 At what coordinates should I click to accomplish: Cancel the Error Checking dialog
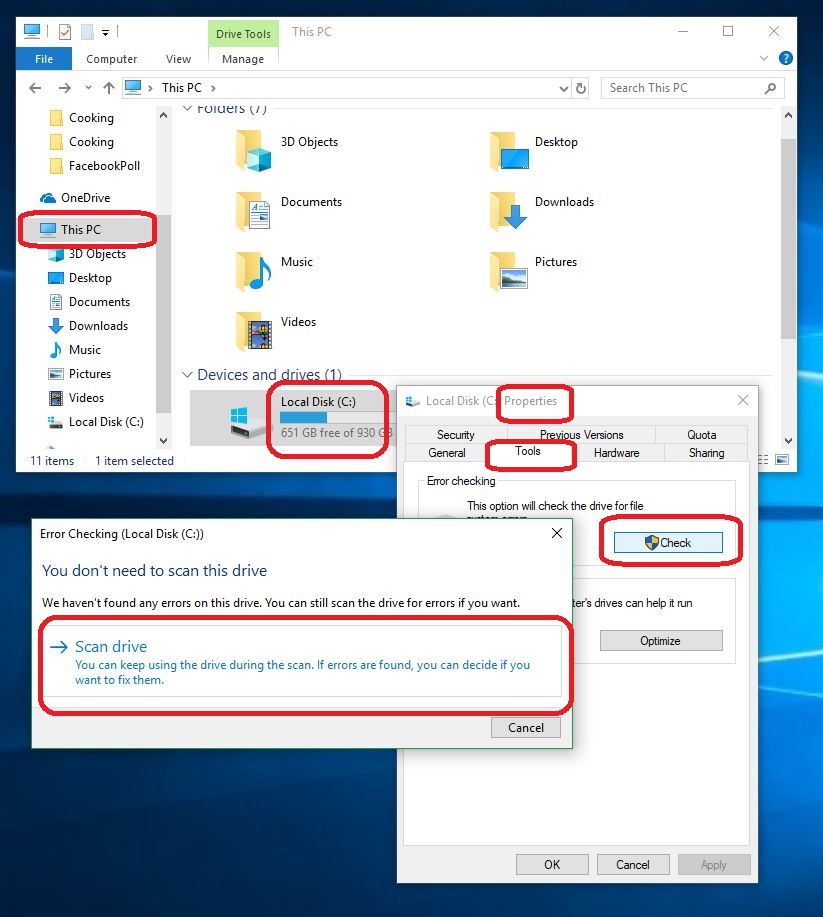pos(525,728)
